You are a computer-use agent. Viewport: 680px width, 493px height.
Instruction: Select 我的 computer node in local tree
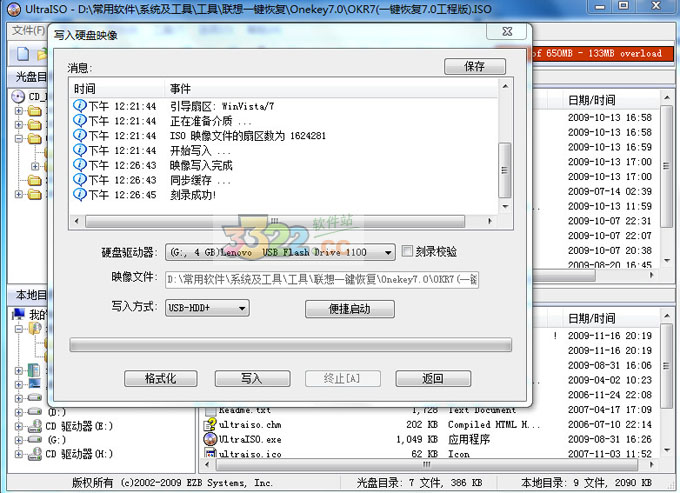click(x=29, y=314)
